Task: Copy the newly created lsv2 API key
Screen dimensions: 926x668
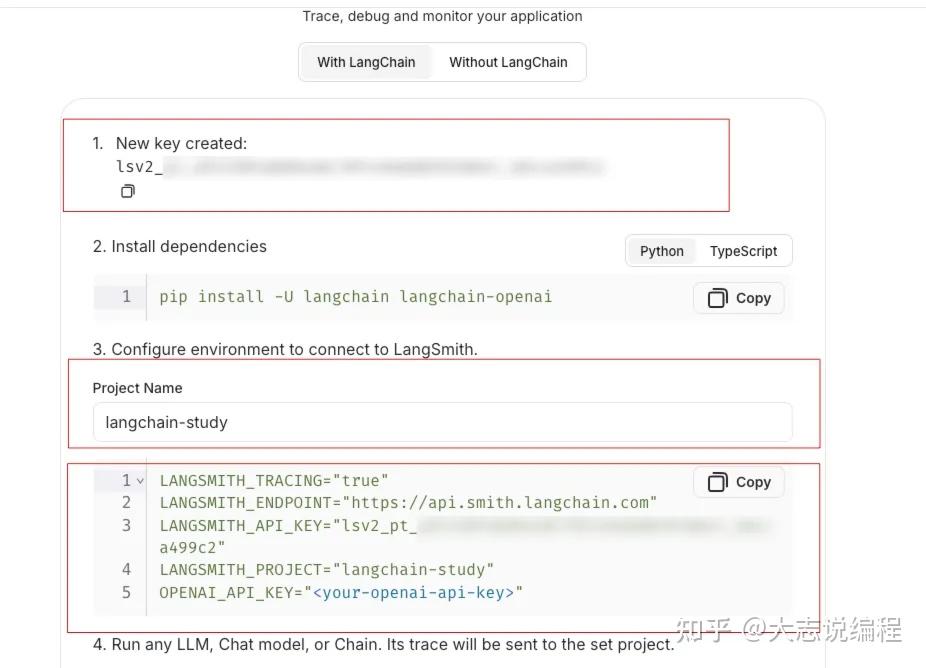Action: pyautogui.click(x=128, y=191)
